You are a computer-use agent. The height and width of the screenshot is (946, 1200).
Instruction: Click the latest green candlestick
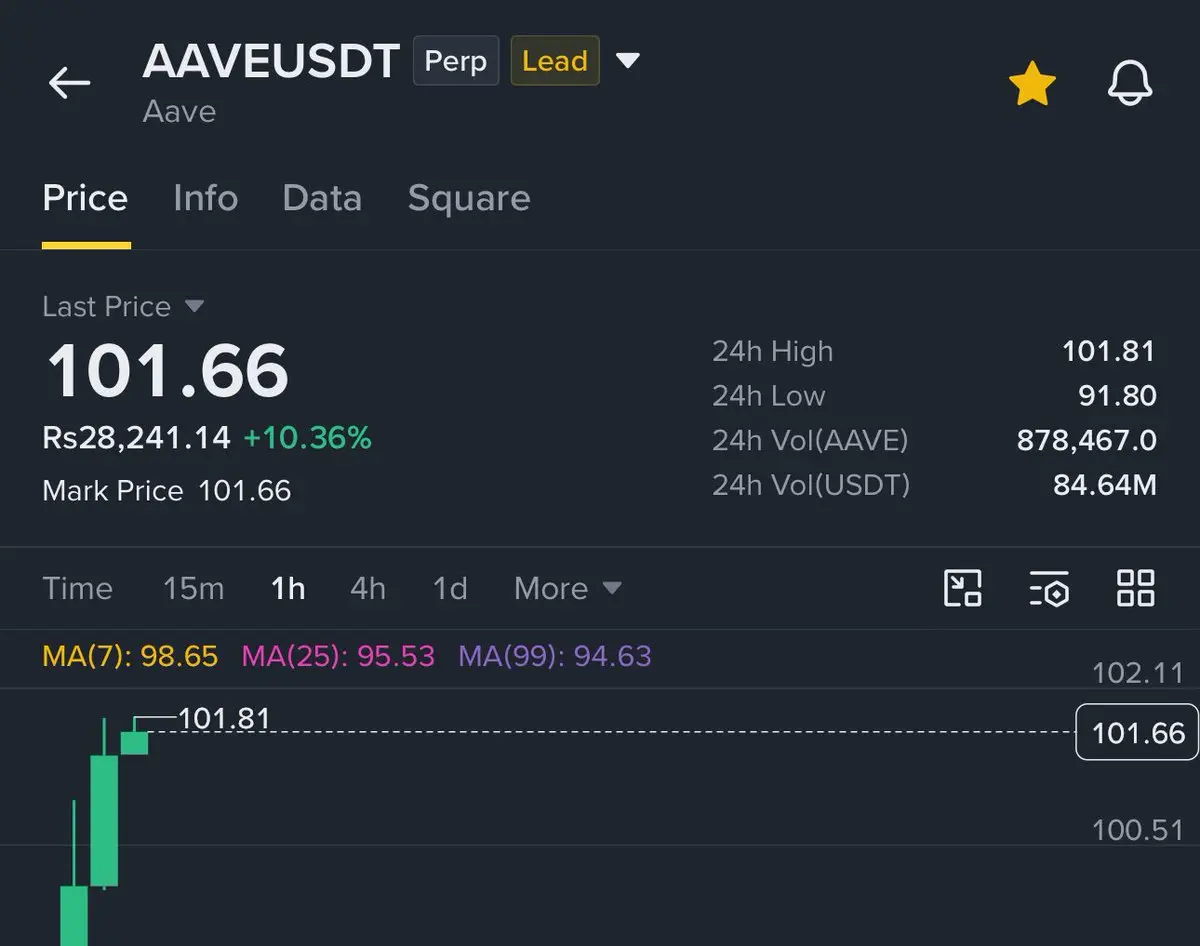pyautogui.click(x=134, y=742)
